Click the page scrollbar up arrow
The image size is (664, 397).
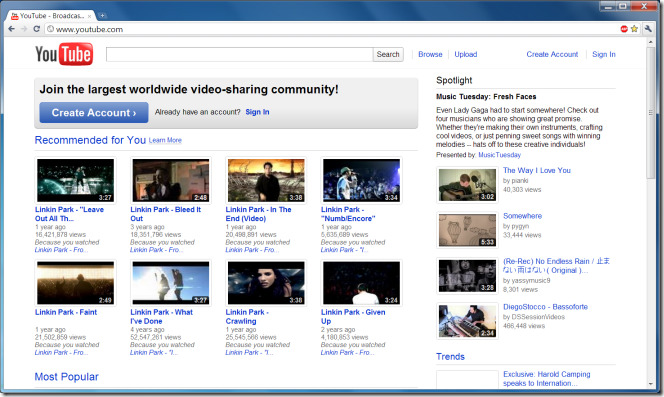(x=651, y=42)
